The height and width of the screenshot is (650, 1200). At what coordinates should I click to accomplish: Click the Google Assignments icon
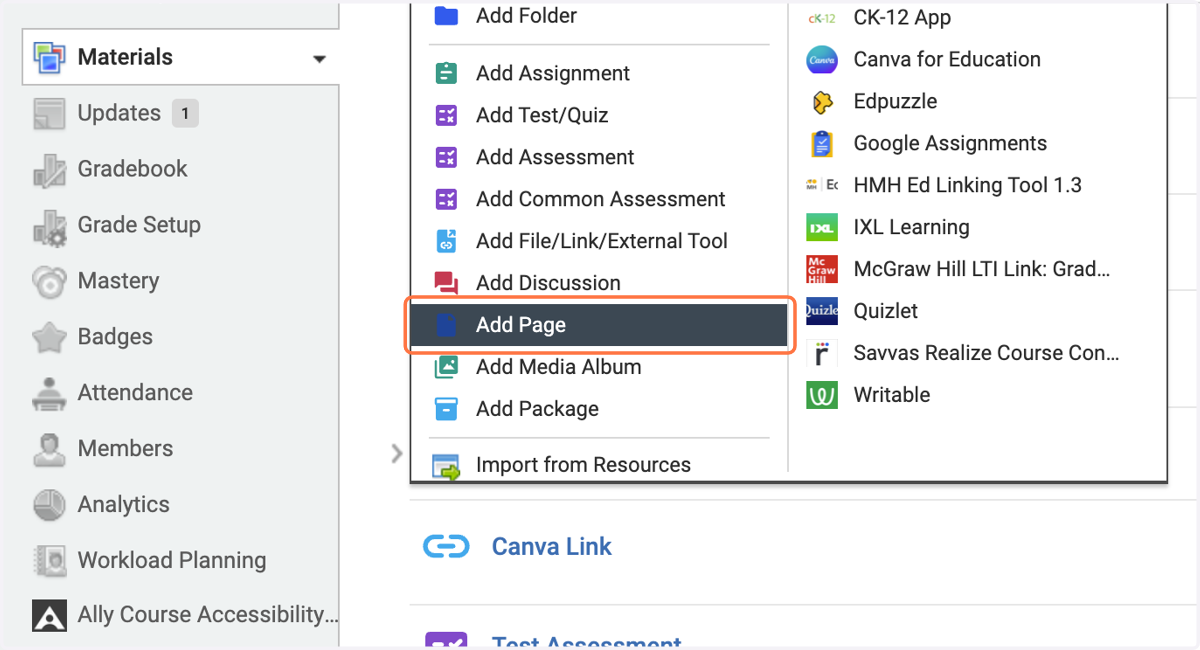[822, 143]
